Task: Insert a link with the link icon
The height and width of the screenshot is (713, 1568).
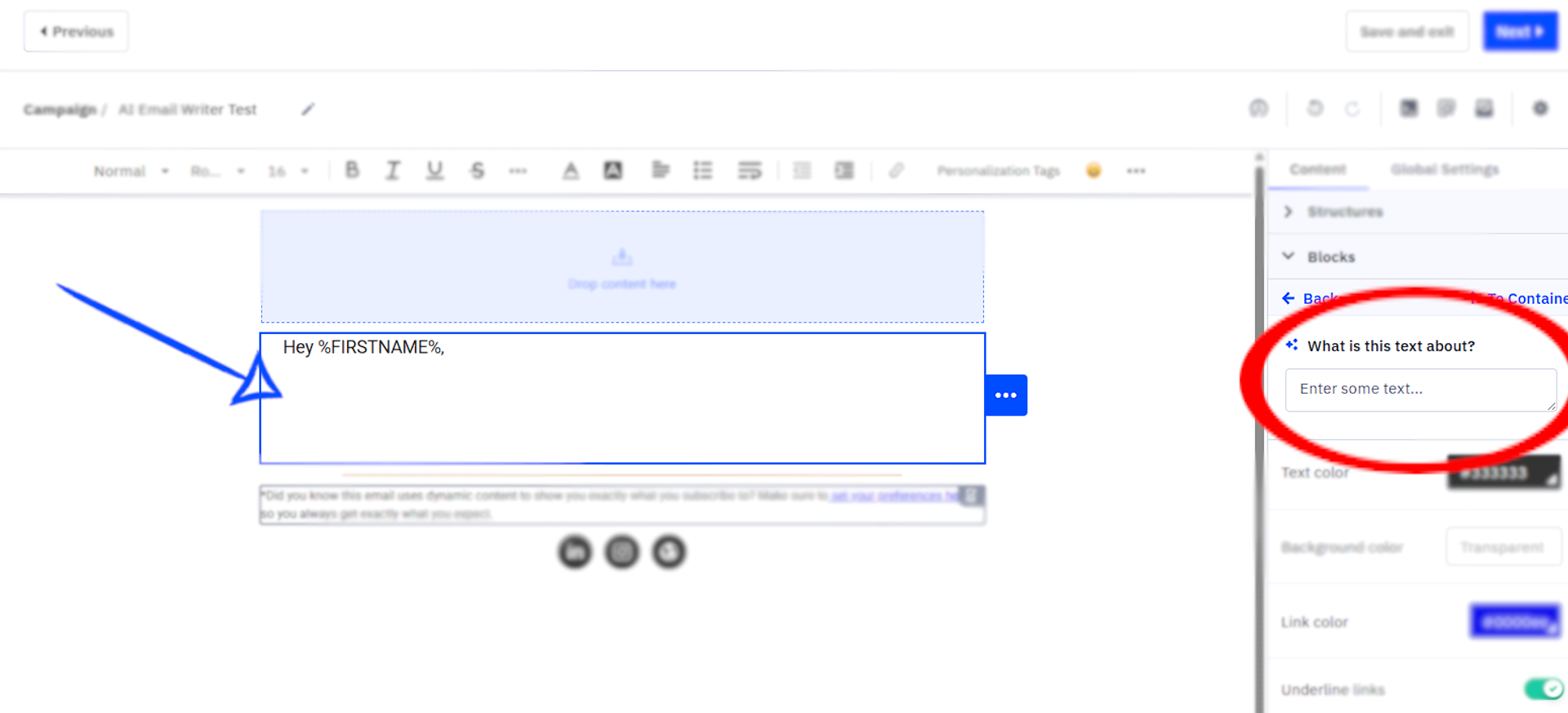Action: click(x=896, y=170)
